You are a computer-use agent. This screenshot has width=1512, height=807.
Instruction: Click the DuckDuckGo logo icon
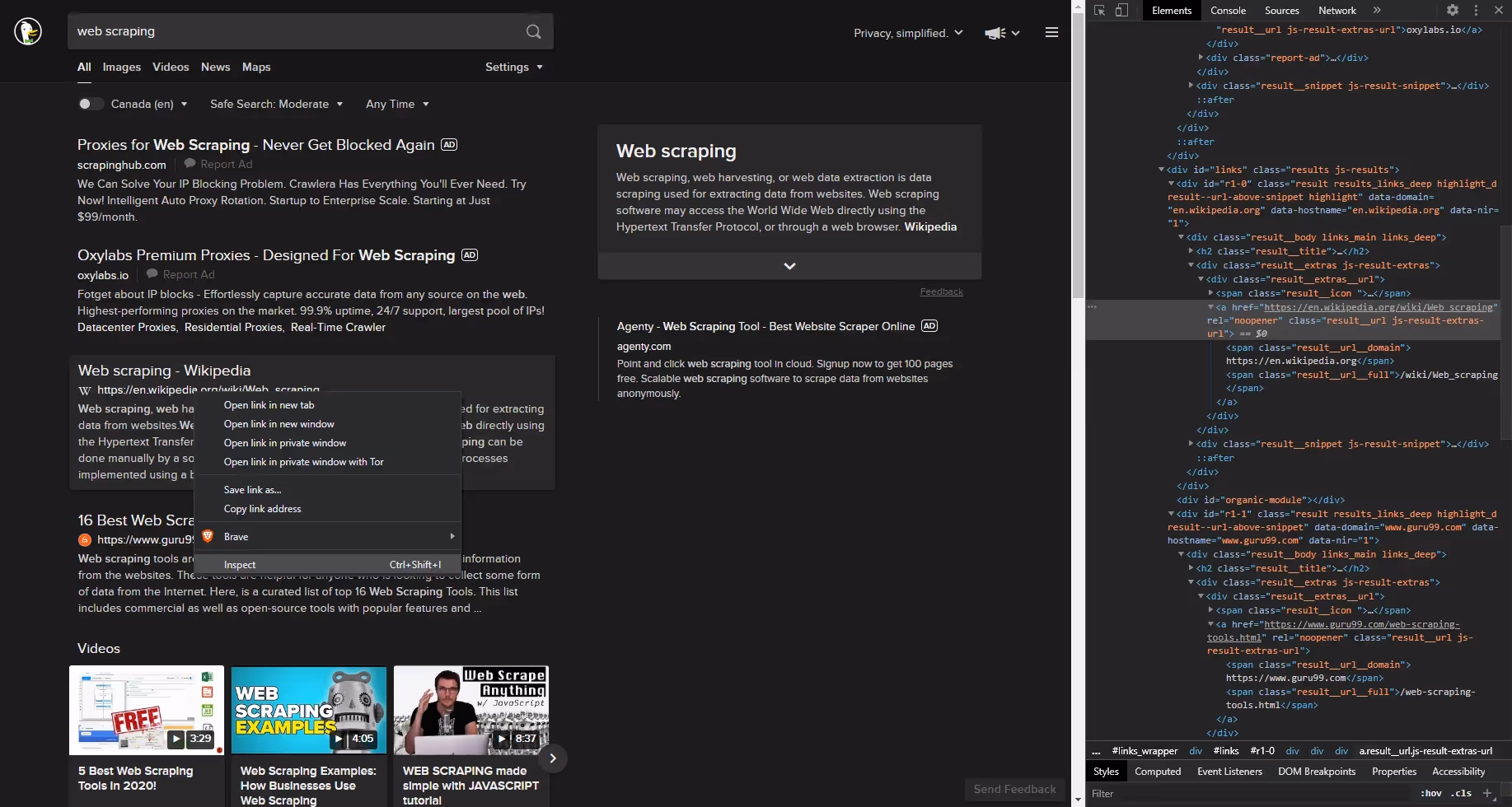28,31
